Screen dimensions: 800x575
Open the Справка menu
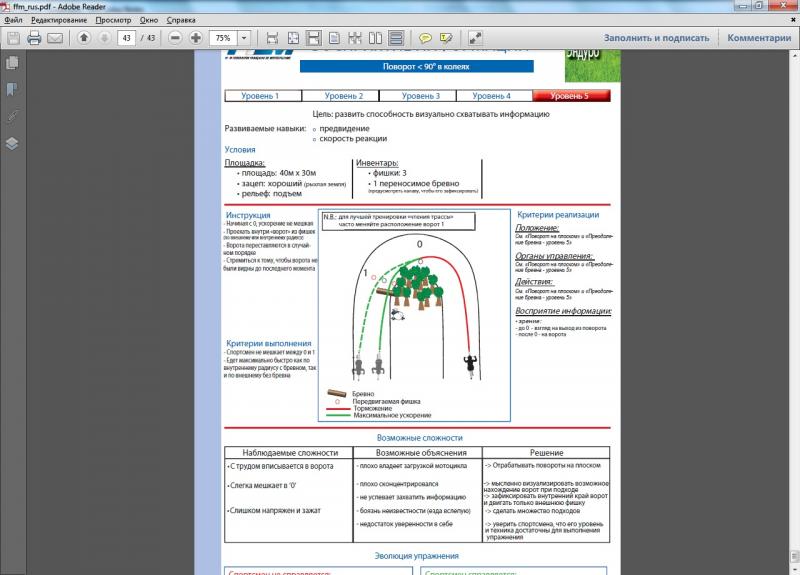181,20
